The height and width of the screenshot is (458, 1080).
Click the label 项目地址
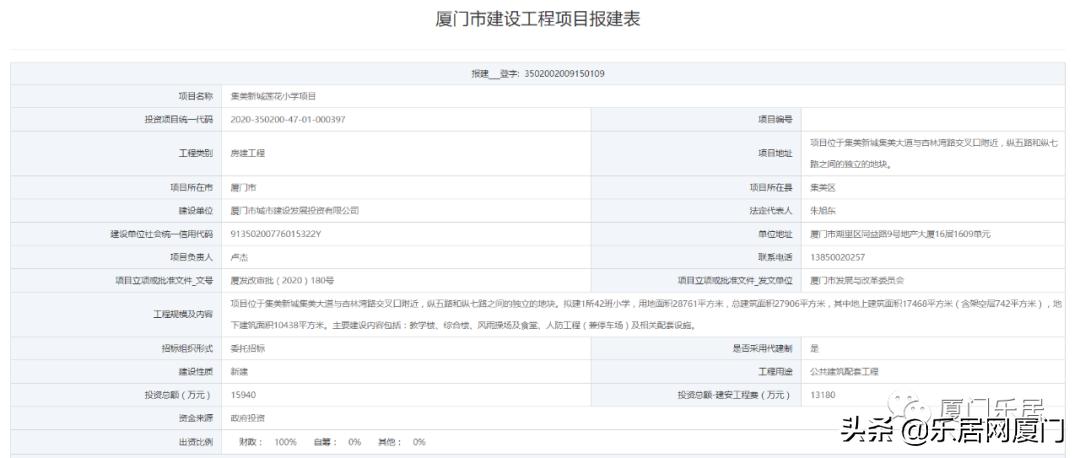(x=776, y=153)
